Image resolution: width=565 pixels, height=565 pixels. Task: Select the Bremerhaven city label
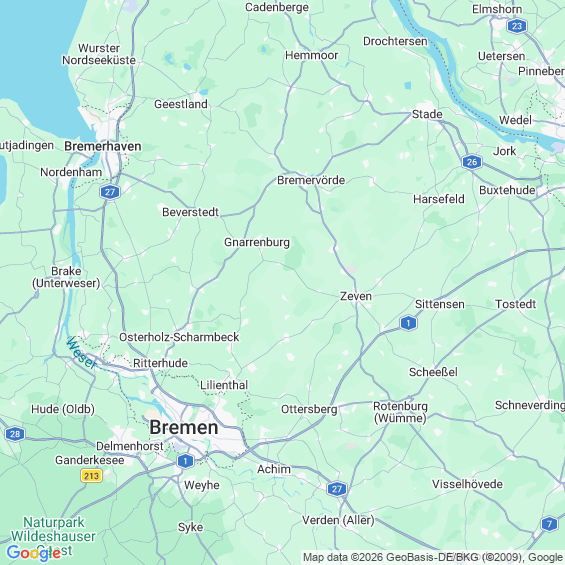(x=103, y=146)
